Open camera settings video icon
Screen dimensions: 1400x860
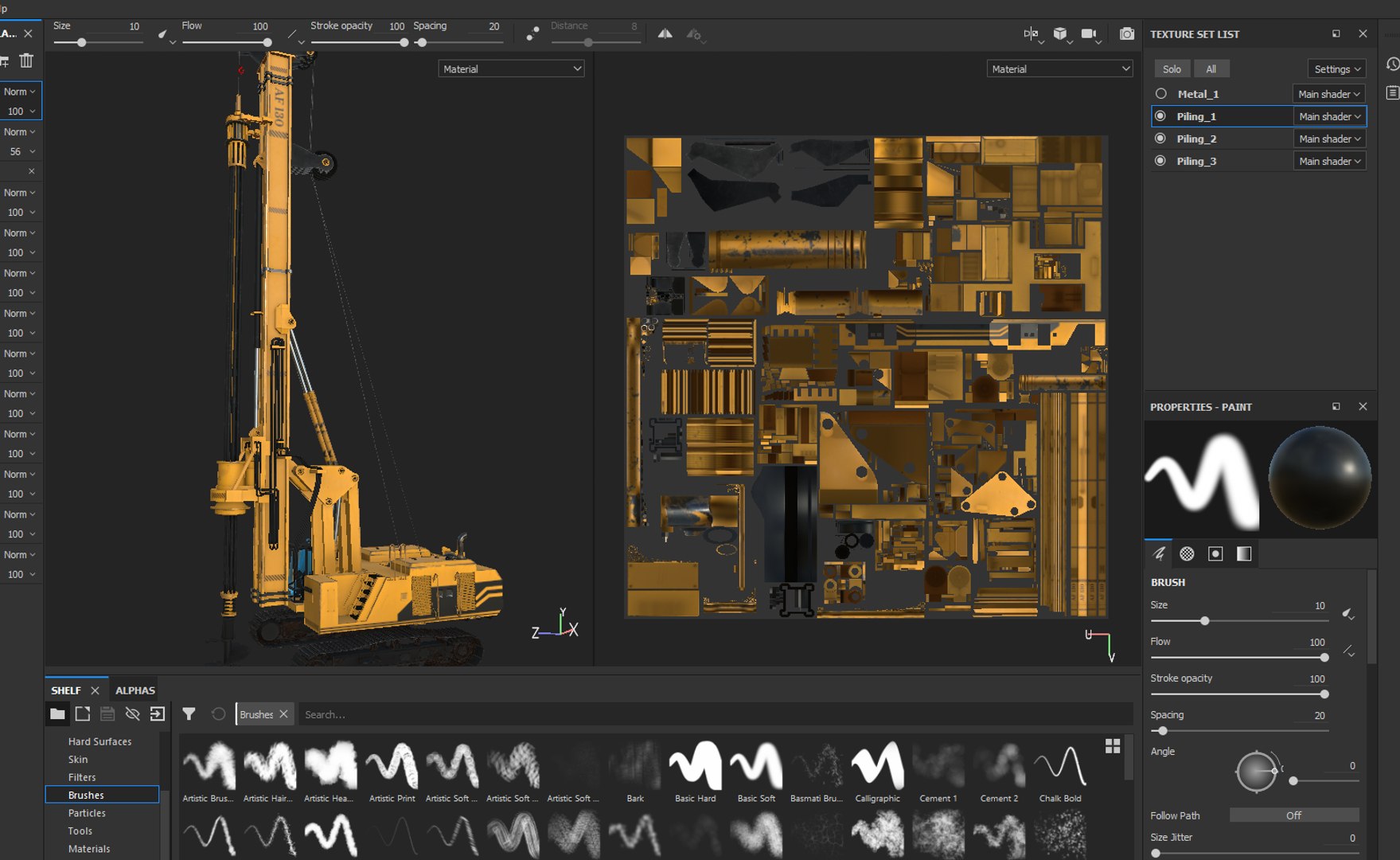[x=1088, y=33]
